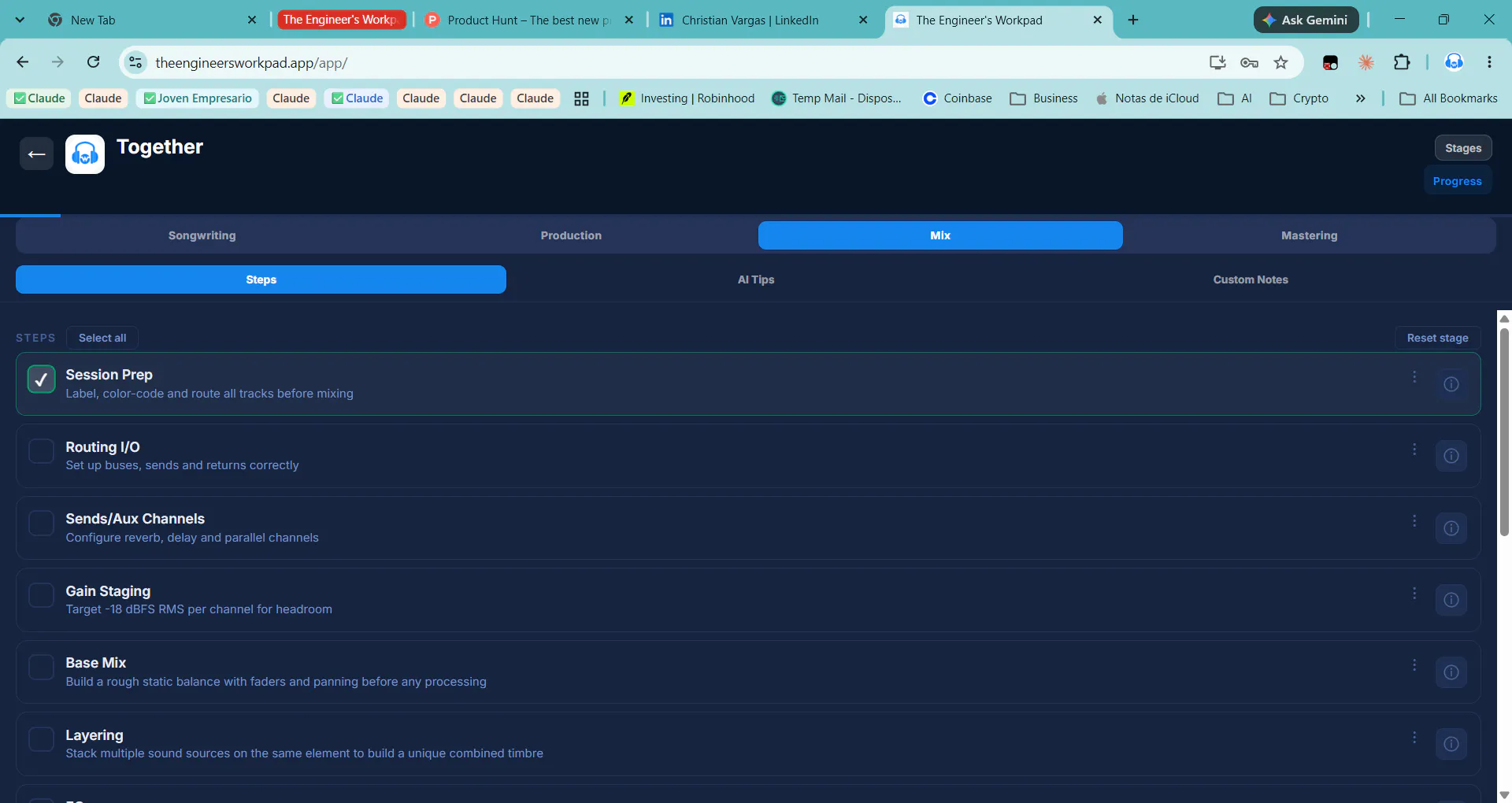This screenshot has height=803, width=1512.
Task: Click the Progress button
Action: (1457, 181)
